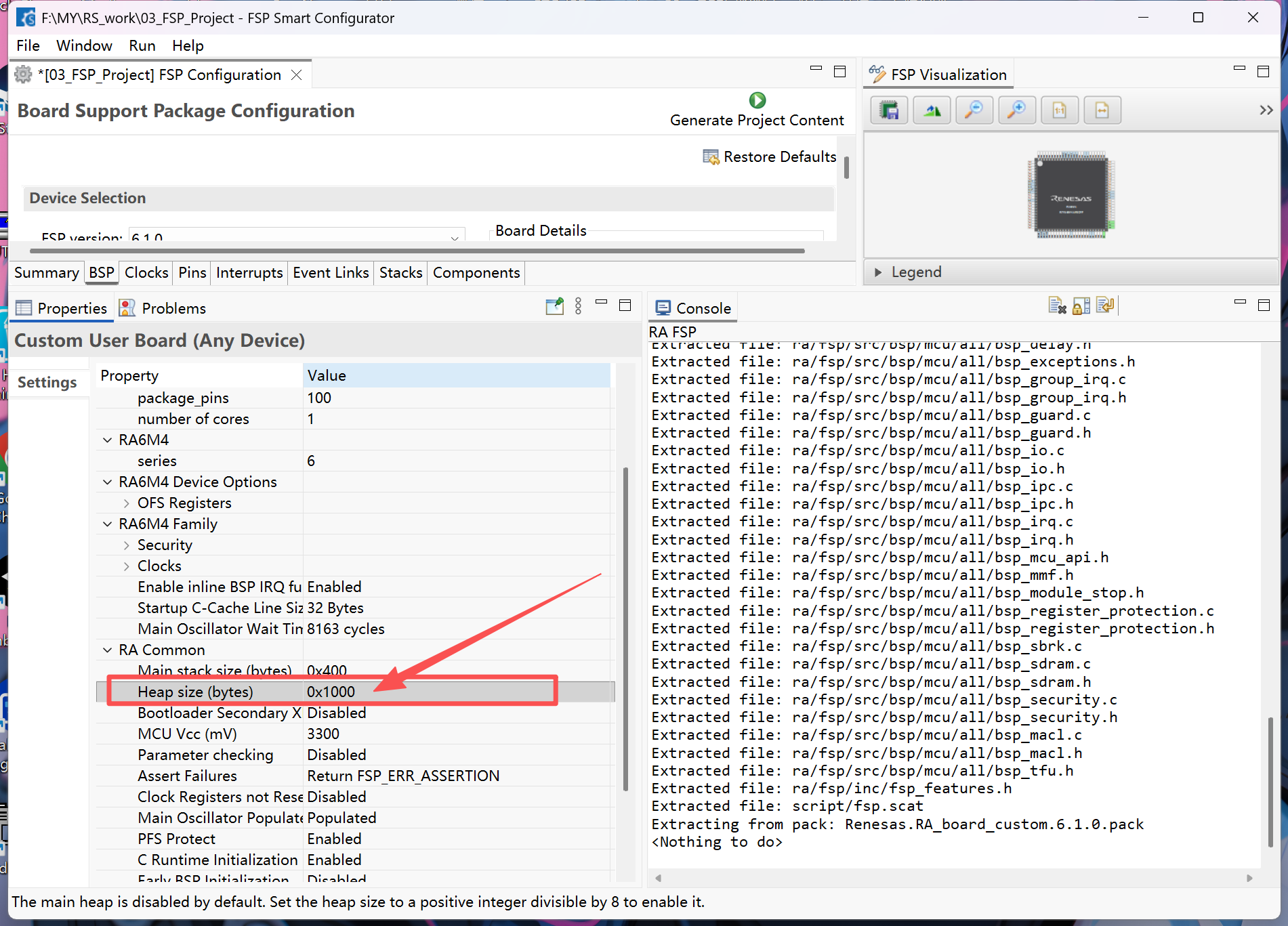Image resolution: width=1288 pixels, height=926 pixels.
Task: Click the rotate/flip view icon in FSP Visualization
Action: [932, 110]
